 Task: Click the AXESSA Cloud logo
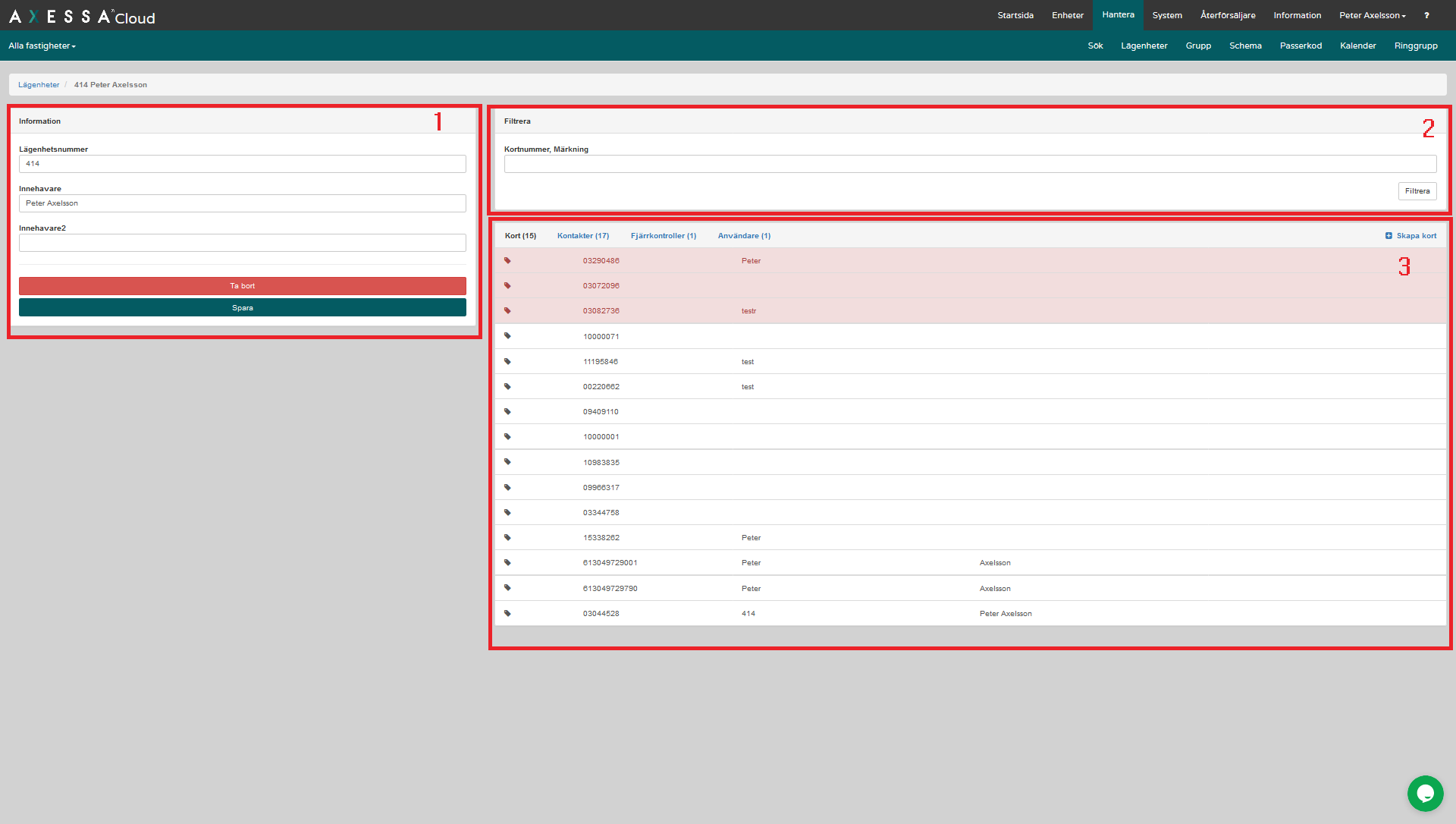tap(82, 17)
